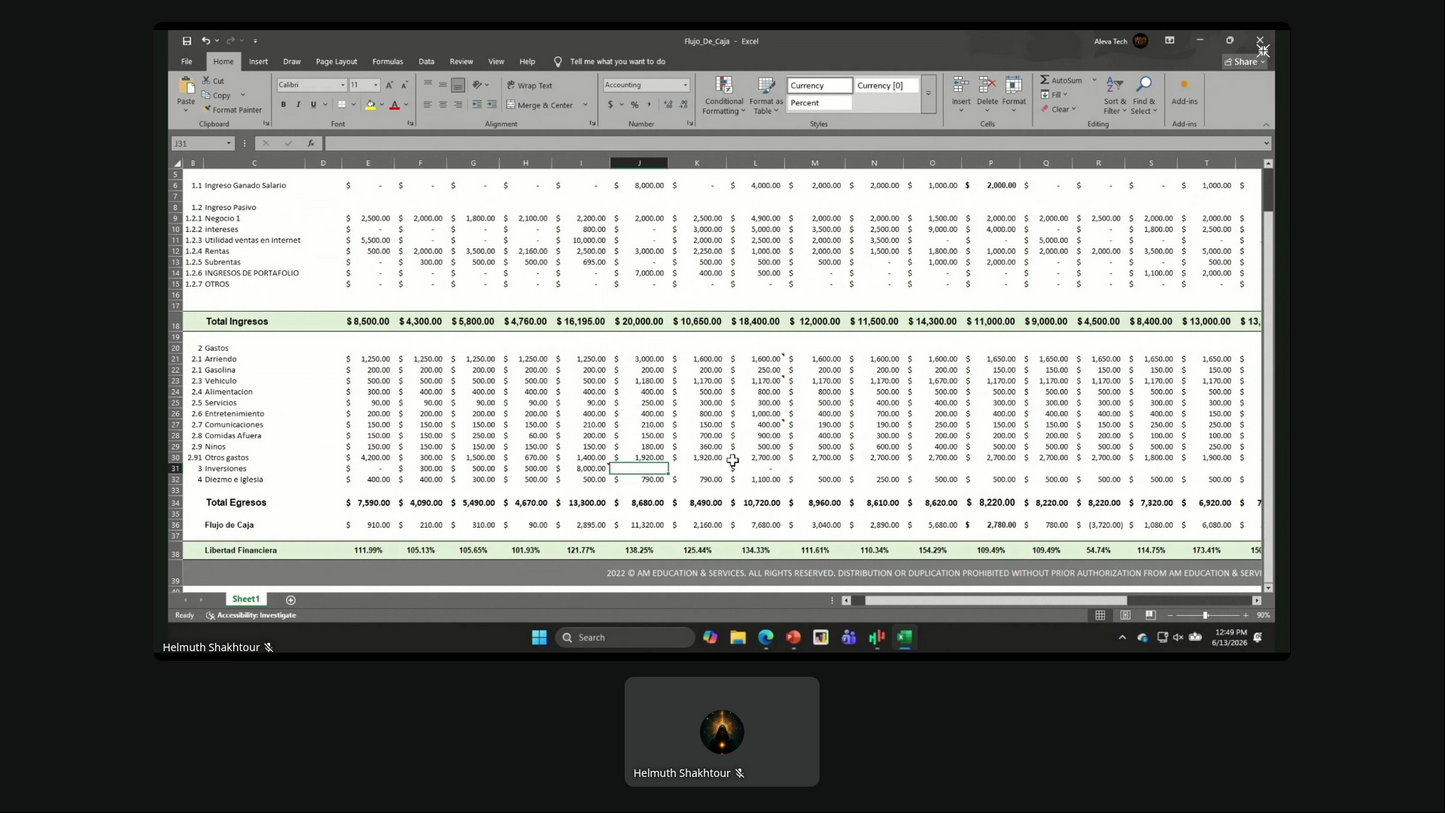The image size is (1445, 813).
Task: Open the Accounting number format dropdown
Action: [685, 85]
